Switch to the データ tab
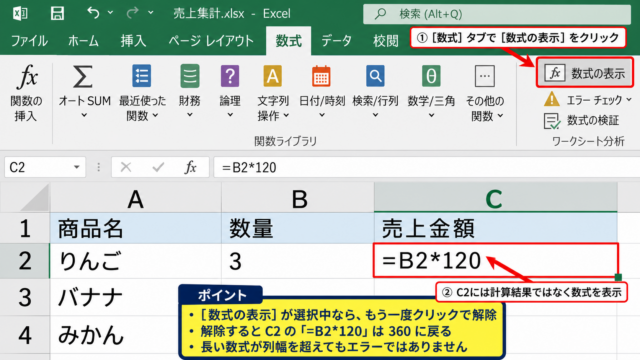640x360 pixels. click(336, 41)
